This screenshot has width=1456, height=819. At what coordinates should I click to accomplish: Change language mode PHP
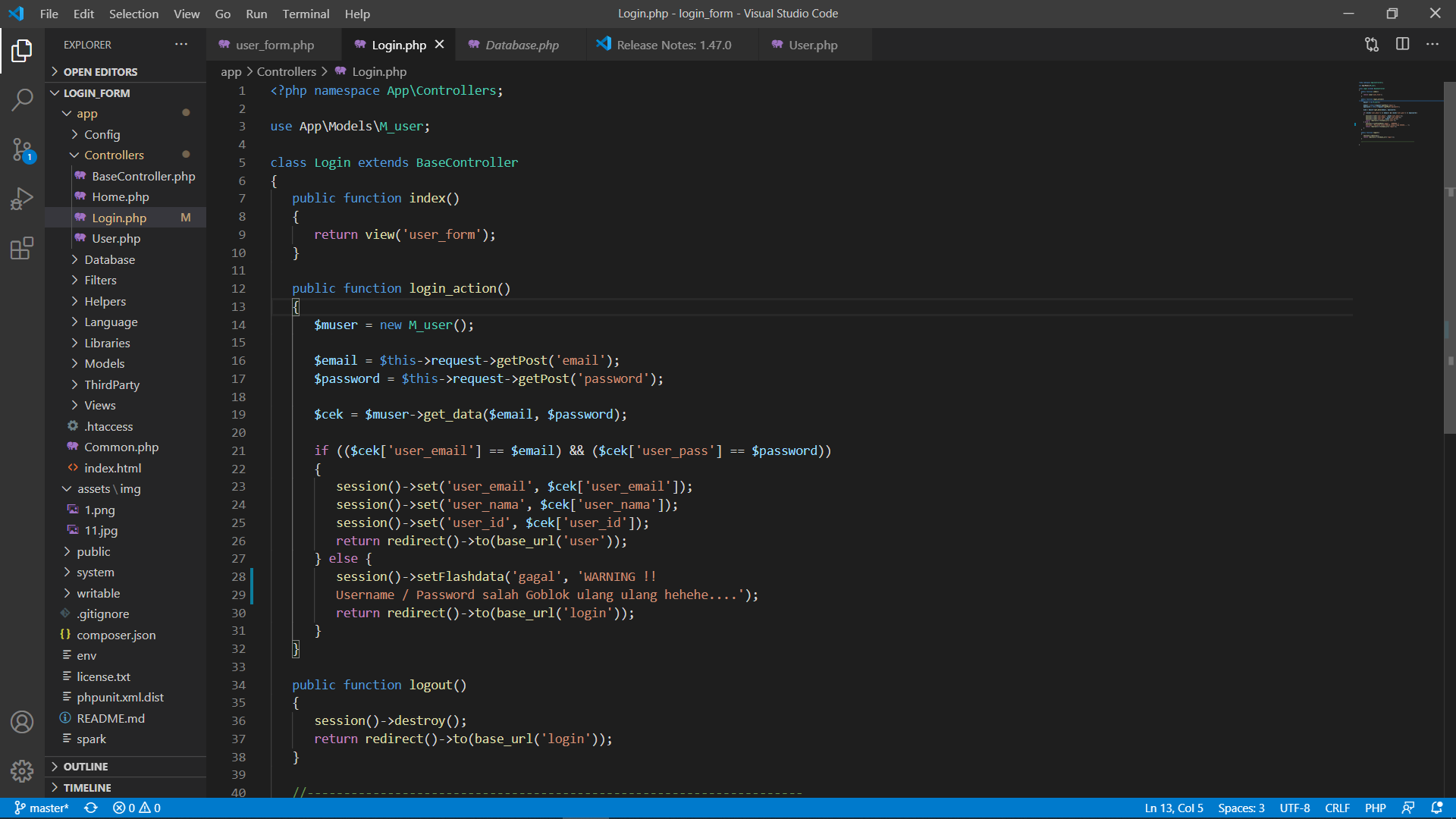(x=1375, y=808)
